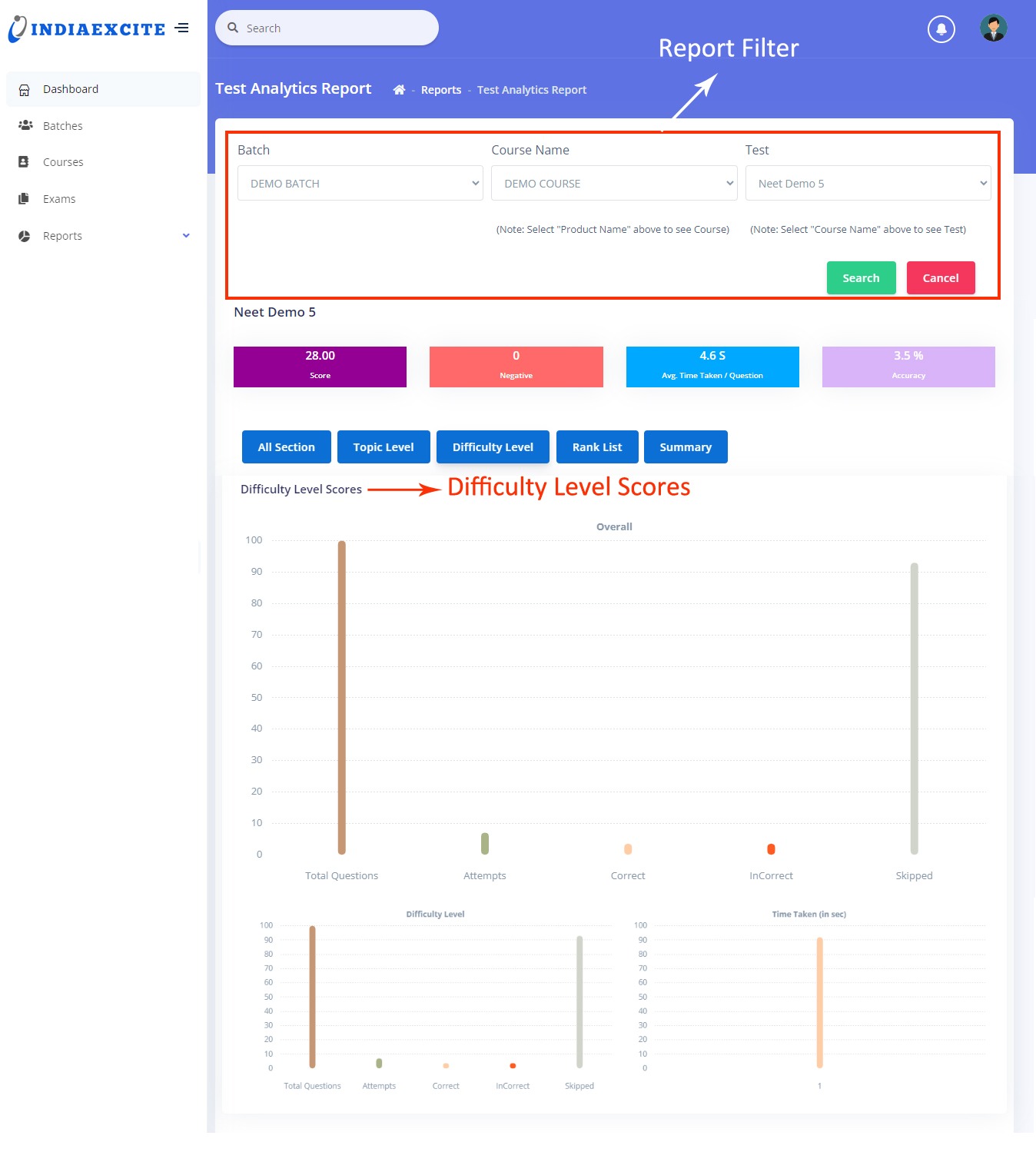Click the Courses book icon in the sidebar
The width and height of the screenshot is (1036, 1152).
pos(24,162)
